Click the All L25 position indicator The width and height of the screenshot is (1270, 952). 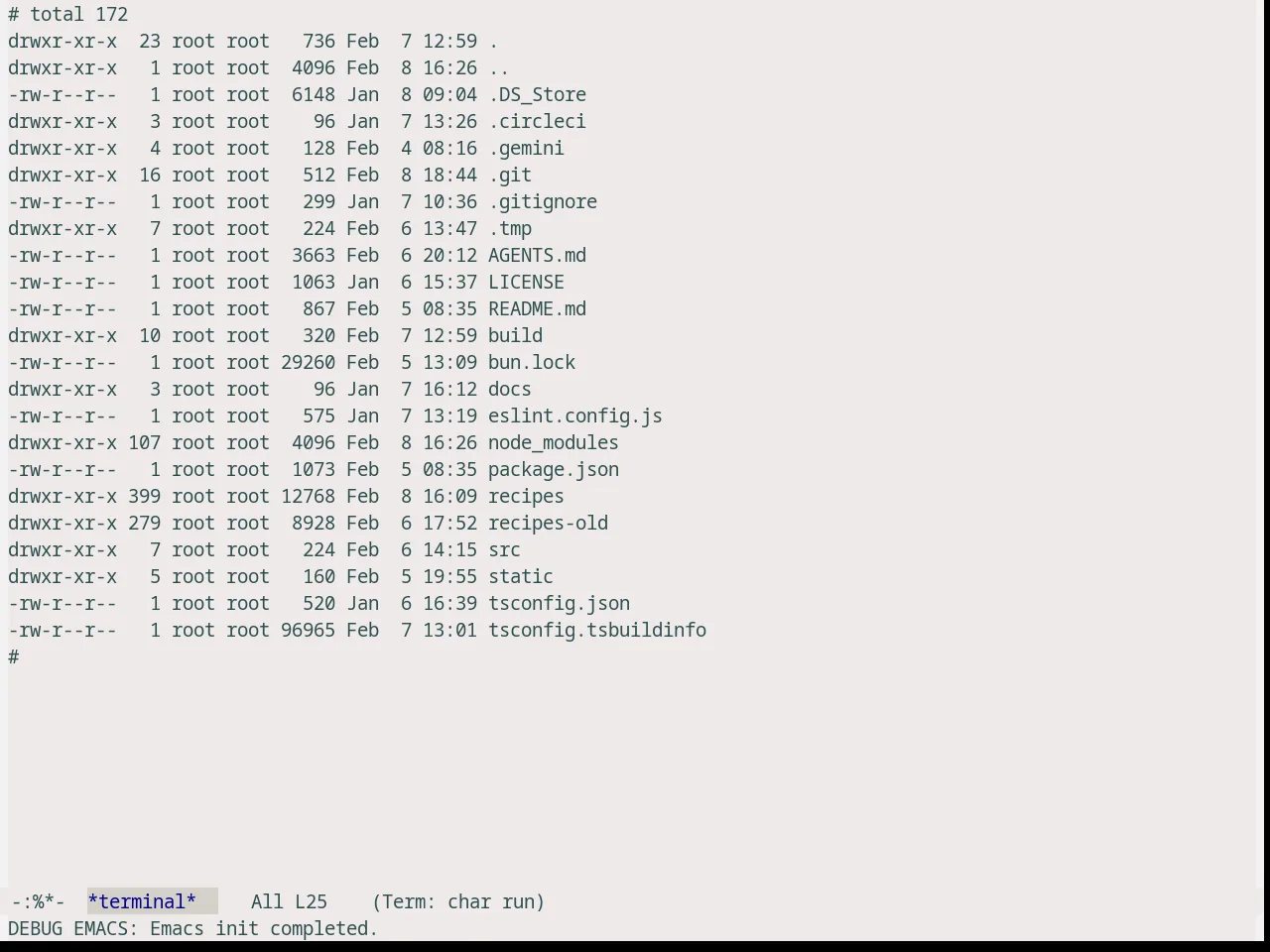(289, 901)
